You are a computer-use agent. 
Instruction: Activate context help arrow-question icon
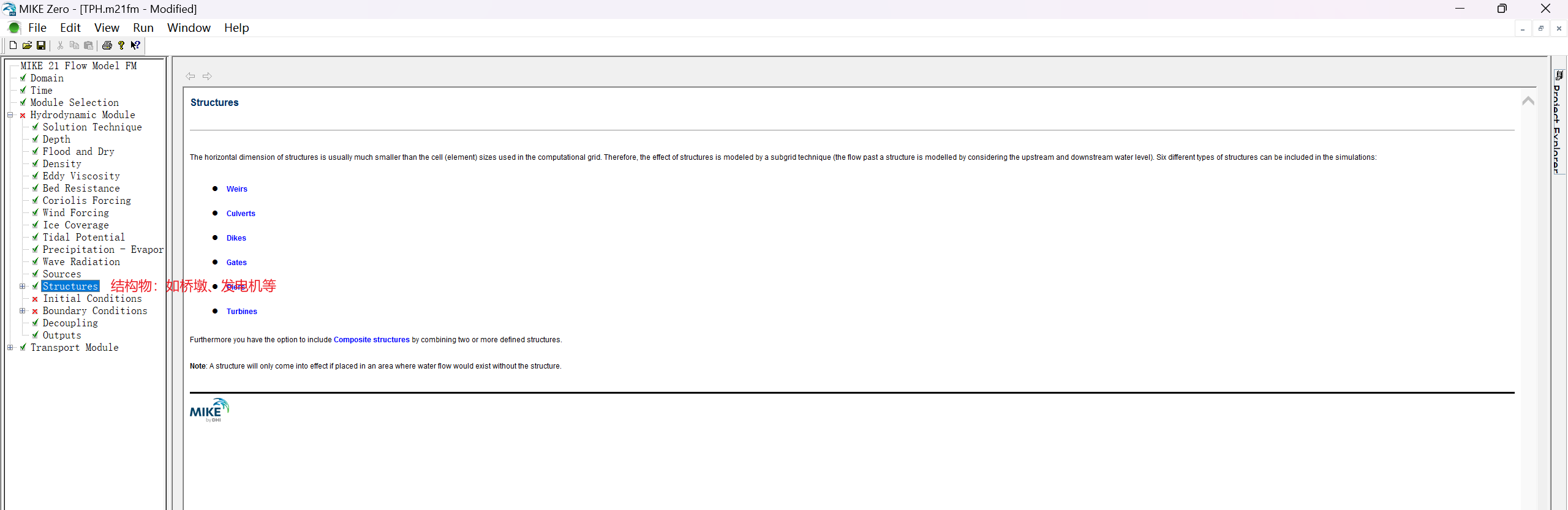(135, 45)
